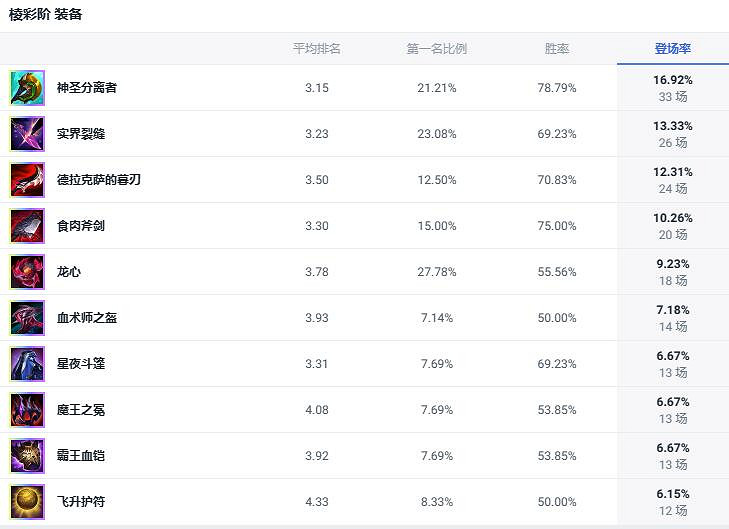
Task: Click the 棱彩阶 装备 section heading
Action: click(x=46, y=15)
